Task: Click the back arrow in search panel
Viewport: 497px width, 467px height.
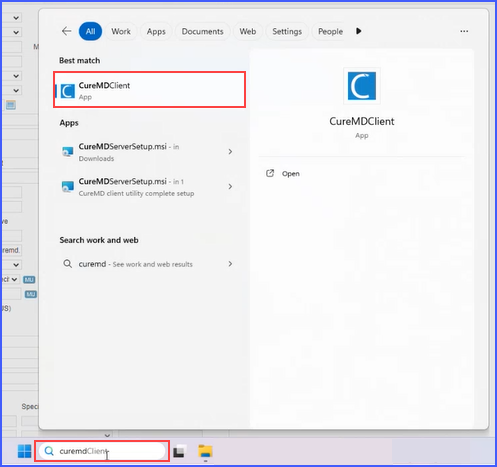Action: point(66,31)
